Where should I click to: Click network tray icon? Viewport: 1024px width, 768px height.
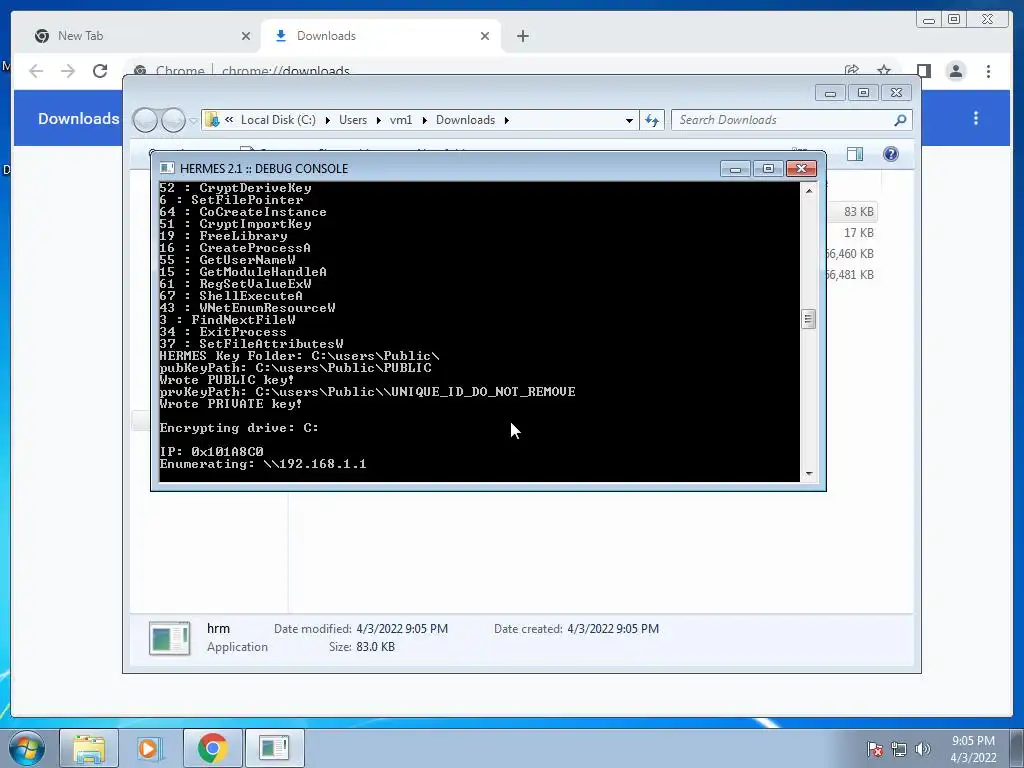pos(899,749)
